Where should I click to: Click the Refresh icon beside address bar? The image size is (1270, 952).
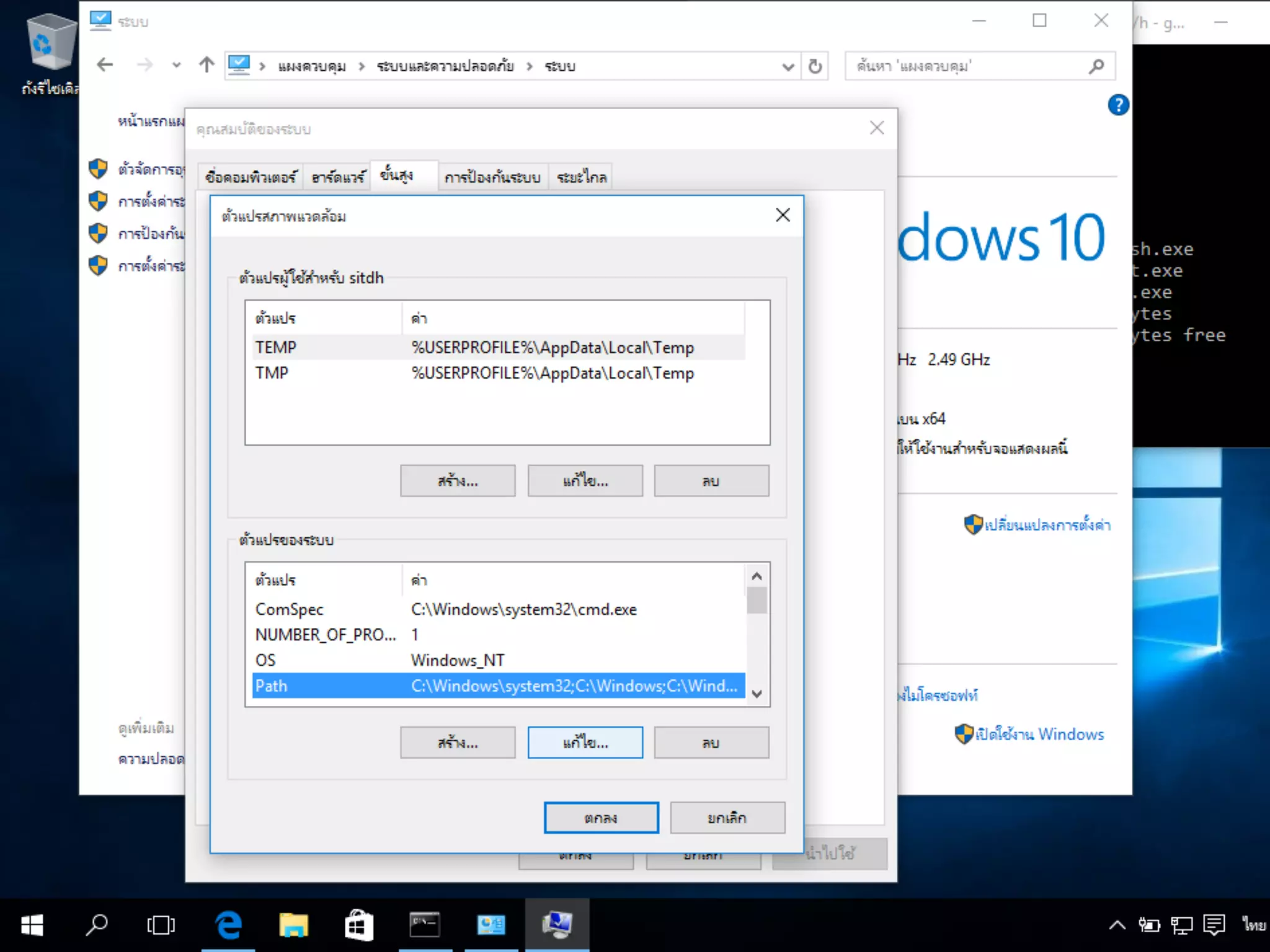click(815, 66)
